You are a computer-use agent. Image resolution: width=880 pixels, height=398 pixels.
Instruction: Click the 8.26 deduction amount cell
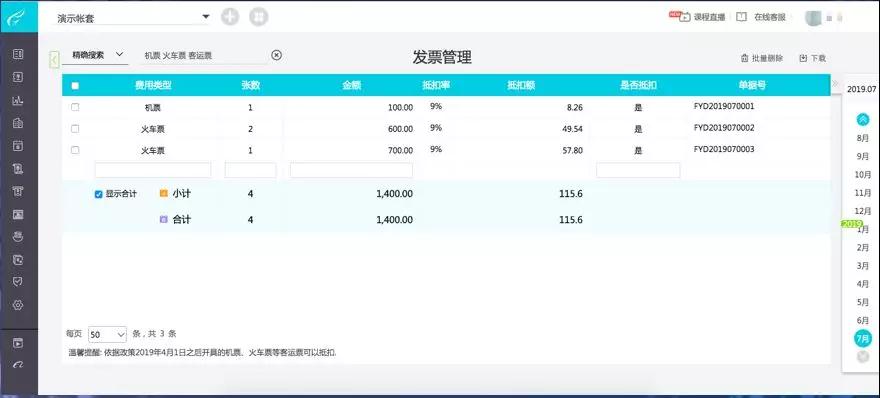pos(574,107)
